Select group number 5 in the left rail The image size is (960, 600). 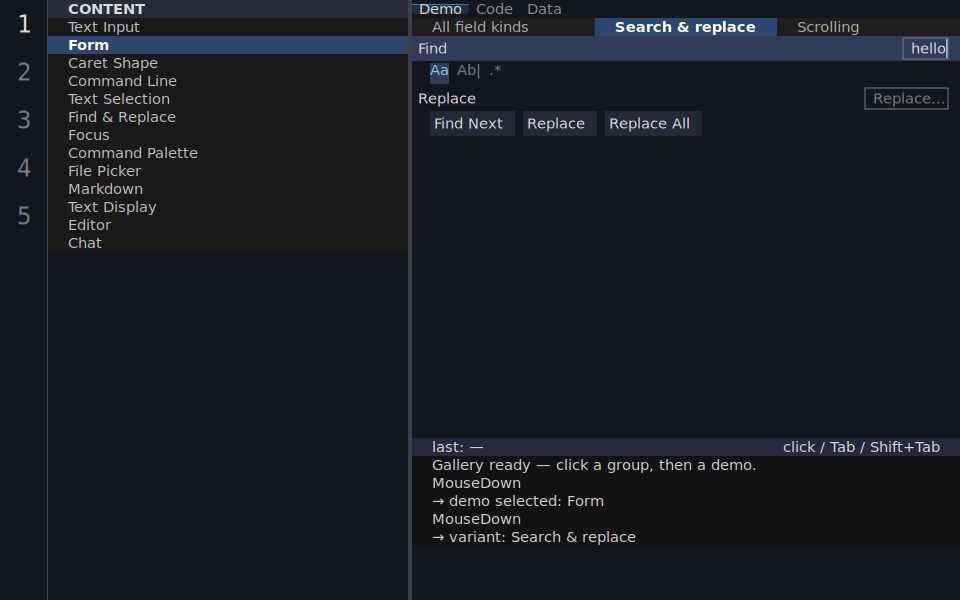(x=24, y=216)
